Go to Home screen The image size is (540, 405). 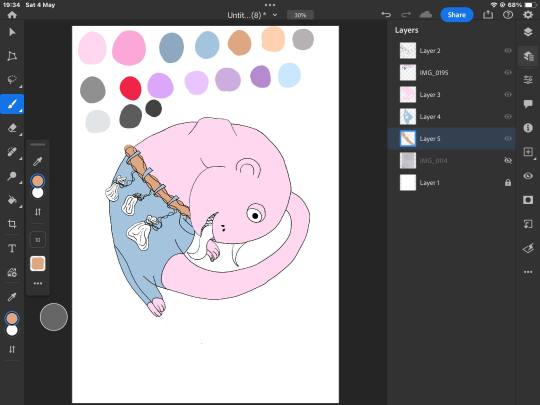pos(12,14)
